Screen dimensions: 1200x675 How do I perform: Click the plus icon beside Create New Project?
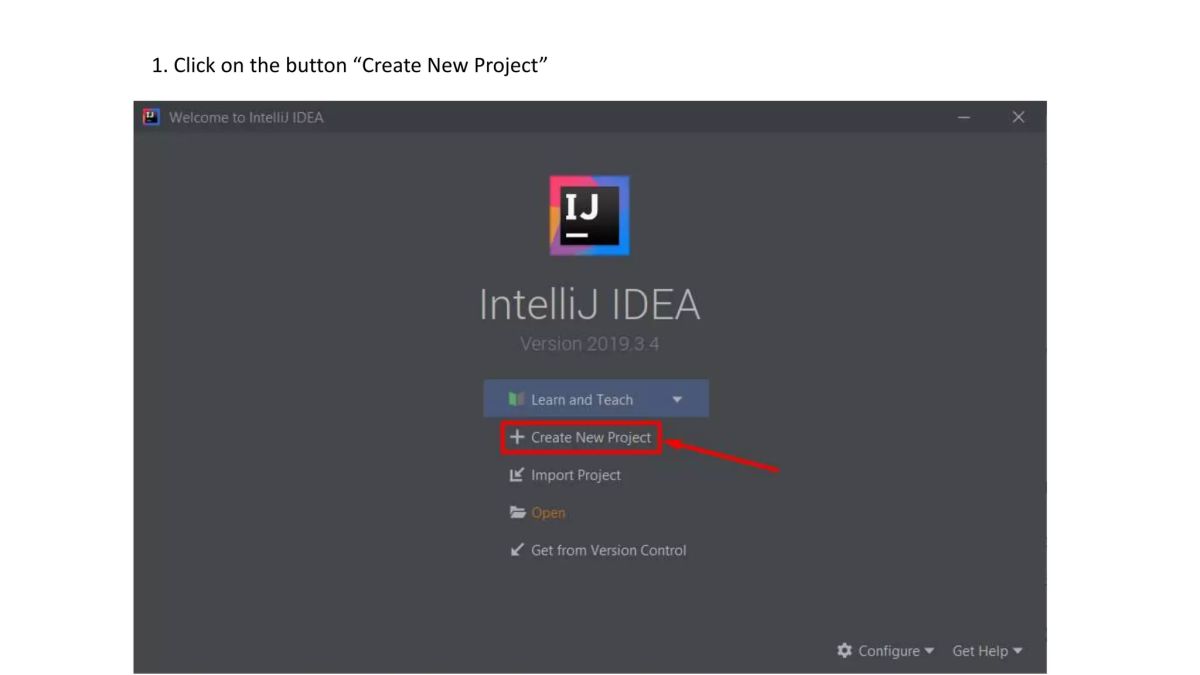tap(516, 437)
